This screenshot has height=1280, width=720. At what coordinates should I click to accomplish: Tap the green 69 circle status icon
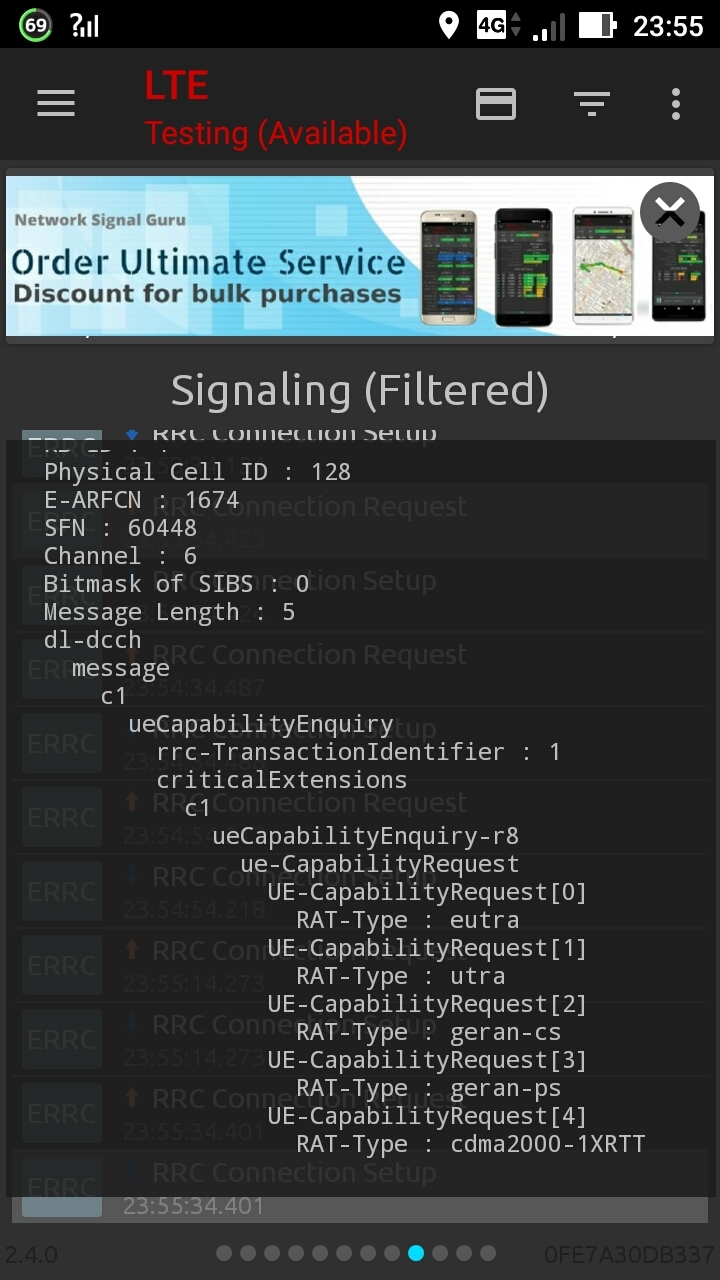[x=36, y=25]
